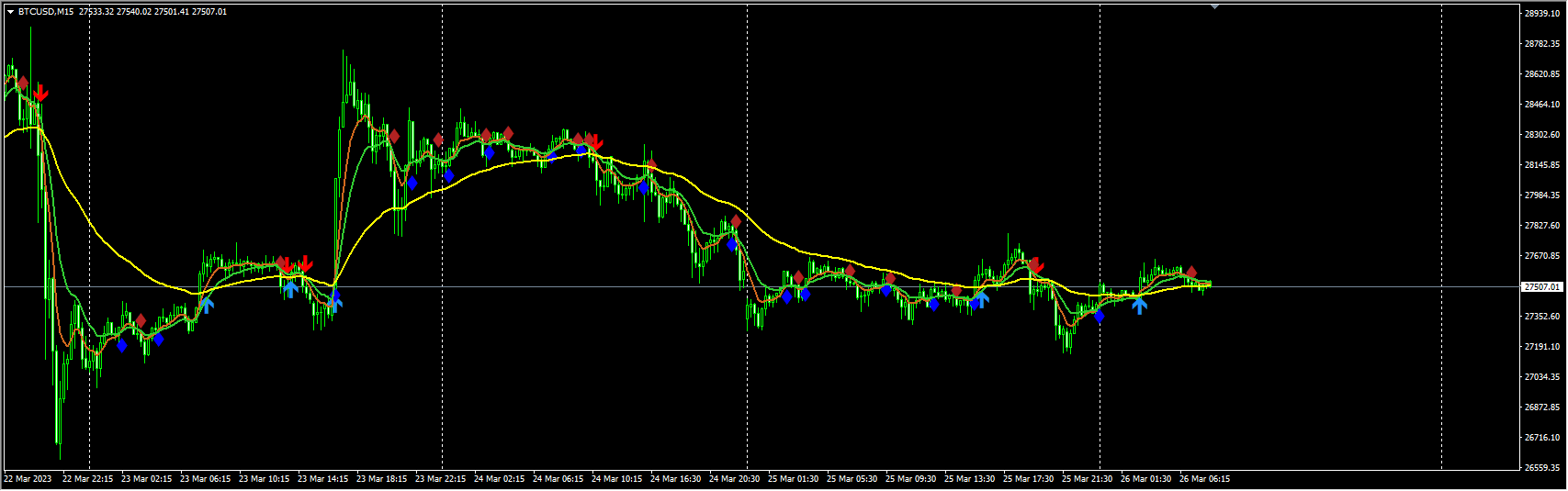This screenshot has width=1568, height=491.
Task: Click the red down arrow above 24 Mar 10:15
Action: [594, 141]
